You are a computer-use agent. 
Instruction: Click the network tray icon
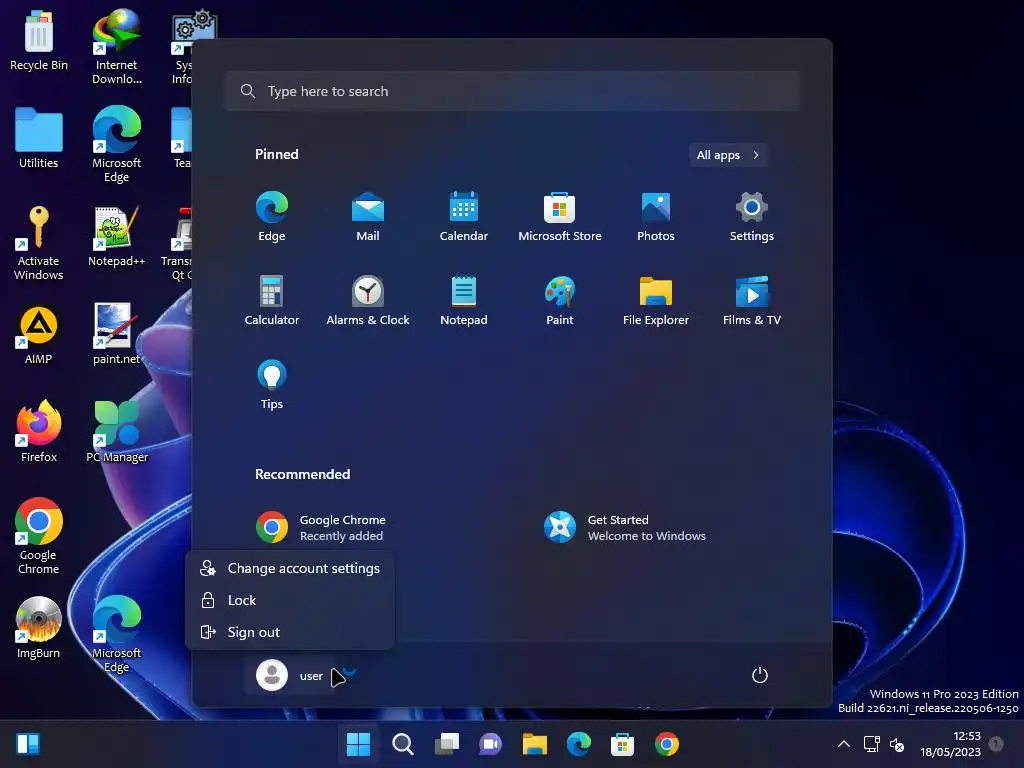coord(872,744)
